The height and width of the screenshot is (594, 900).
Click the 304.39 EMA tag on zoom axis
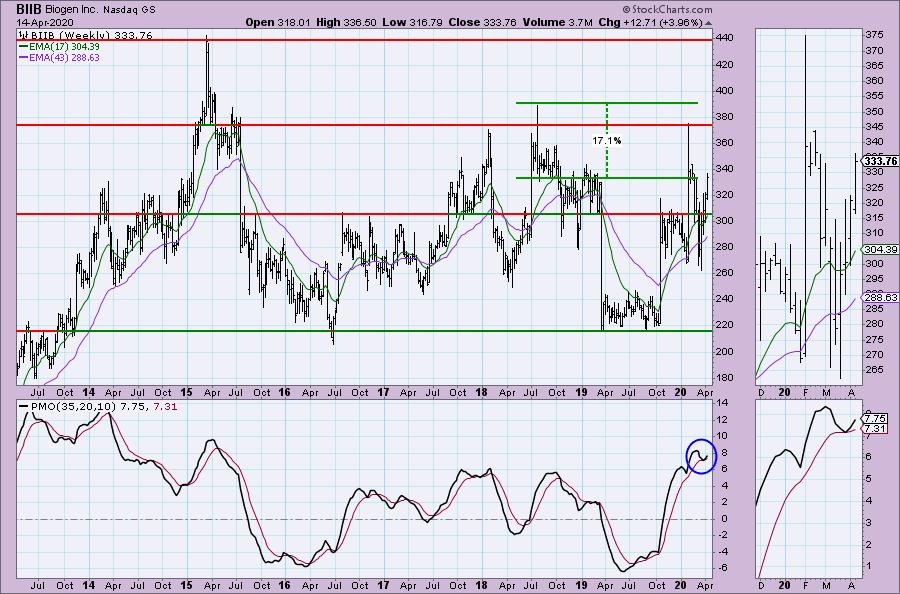[x=880, y=250]
